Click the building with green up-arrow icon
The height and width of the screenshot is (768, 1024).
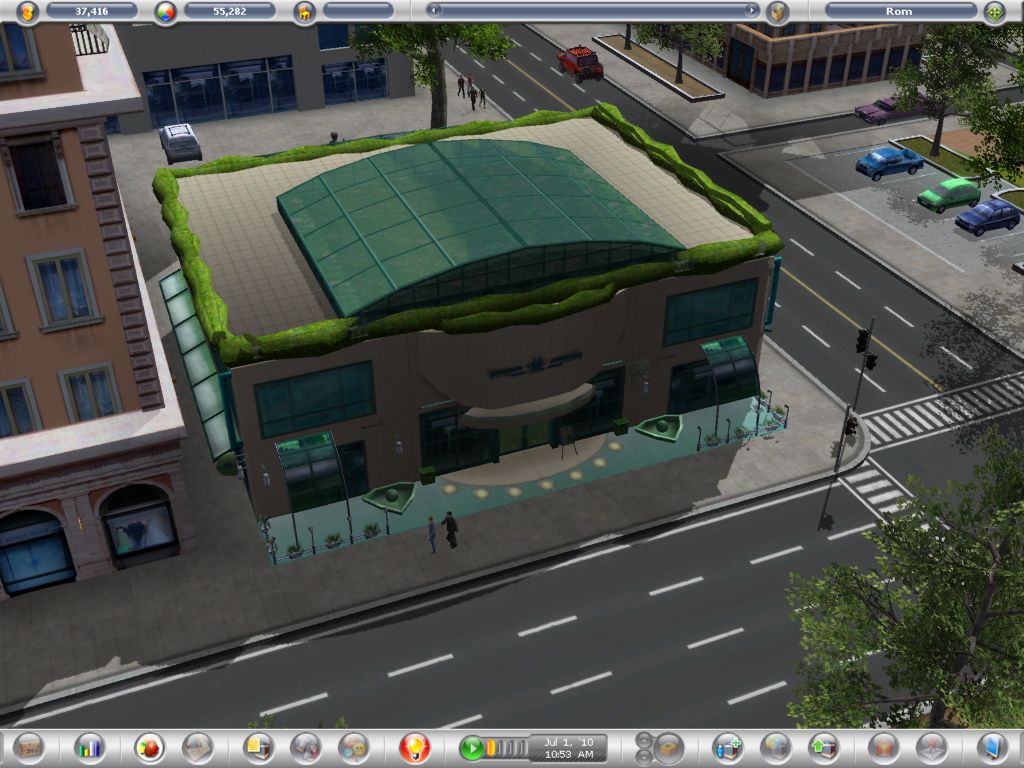pos(824,747)
